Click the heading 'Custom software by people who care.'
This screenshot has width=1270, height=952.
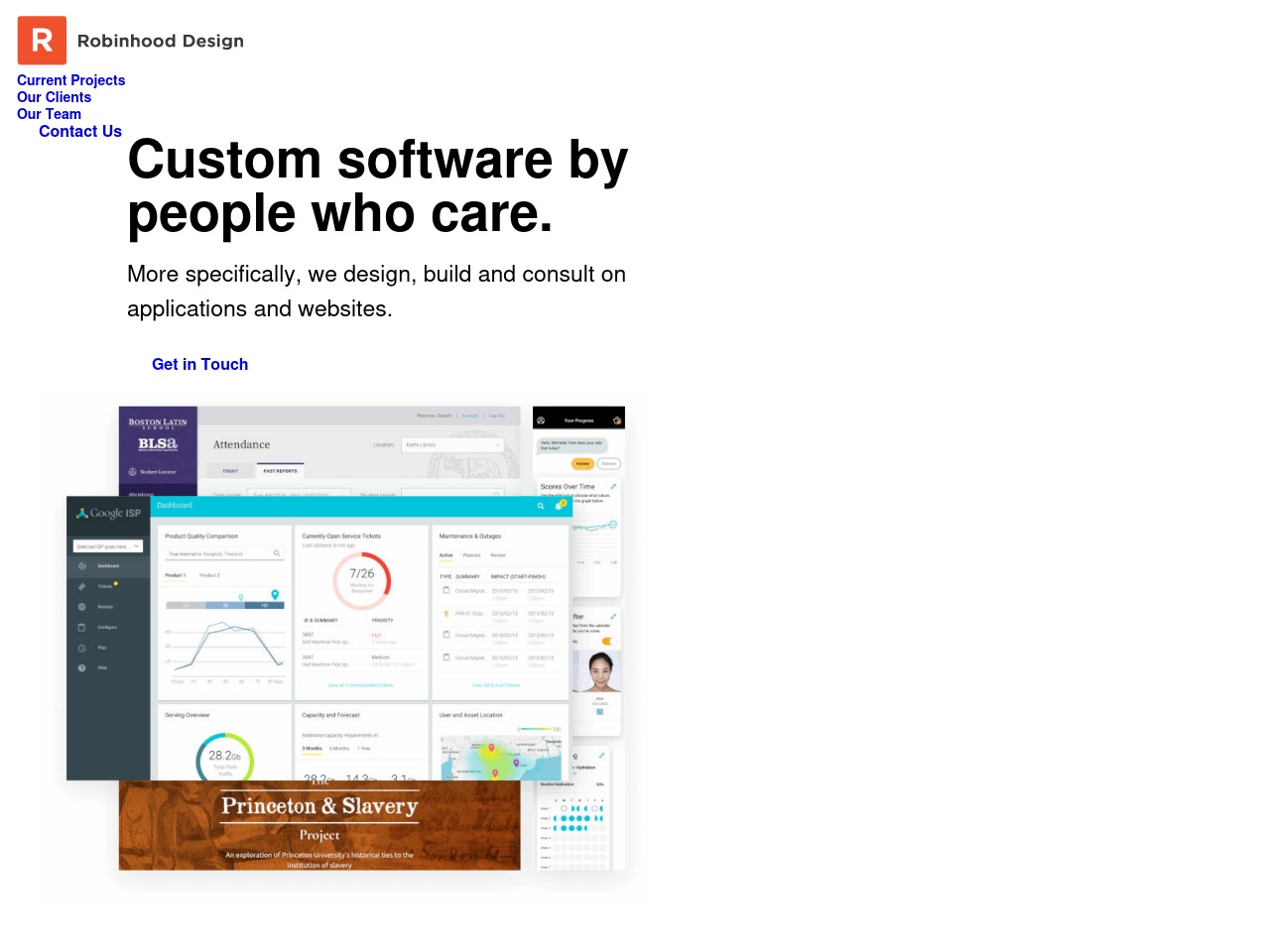[x=378, y=186]
